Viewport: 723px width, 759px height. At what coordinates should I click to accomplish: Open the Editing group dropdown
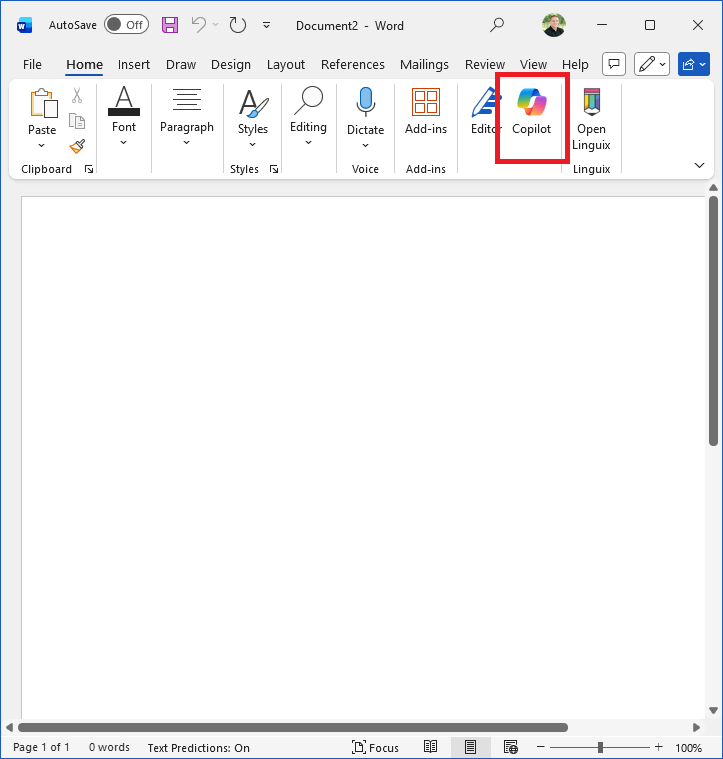tap(308, 116)
